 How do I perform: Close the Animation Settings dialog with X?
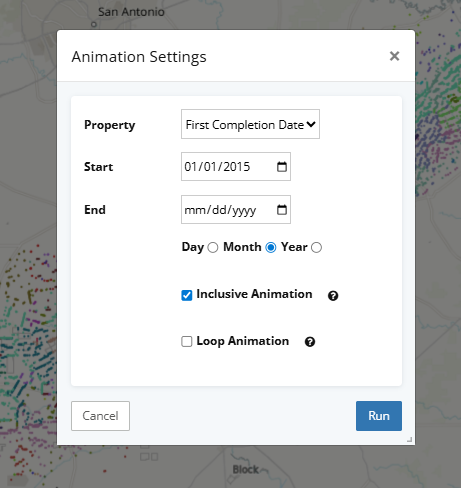(394, 56)
